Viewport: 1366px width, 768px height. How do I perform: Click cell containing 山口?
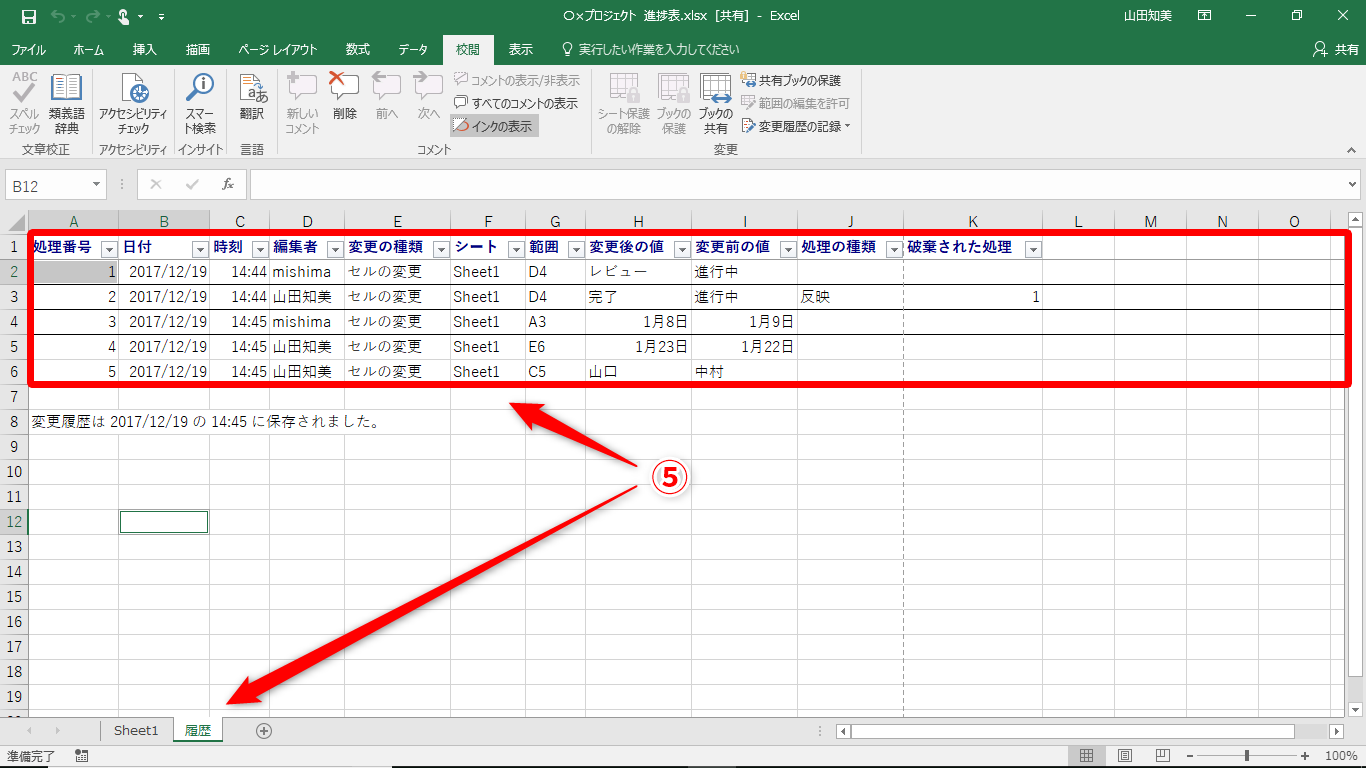638,372
